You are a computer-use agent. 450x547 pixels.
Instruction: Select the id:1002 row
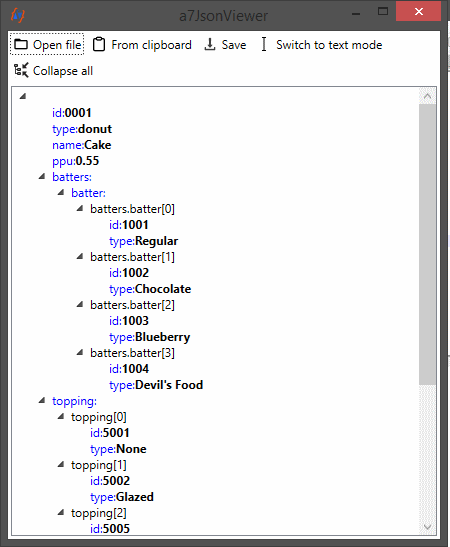pos(129,273)
